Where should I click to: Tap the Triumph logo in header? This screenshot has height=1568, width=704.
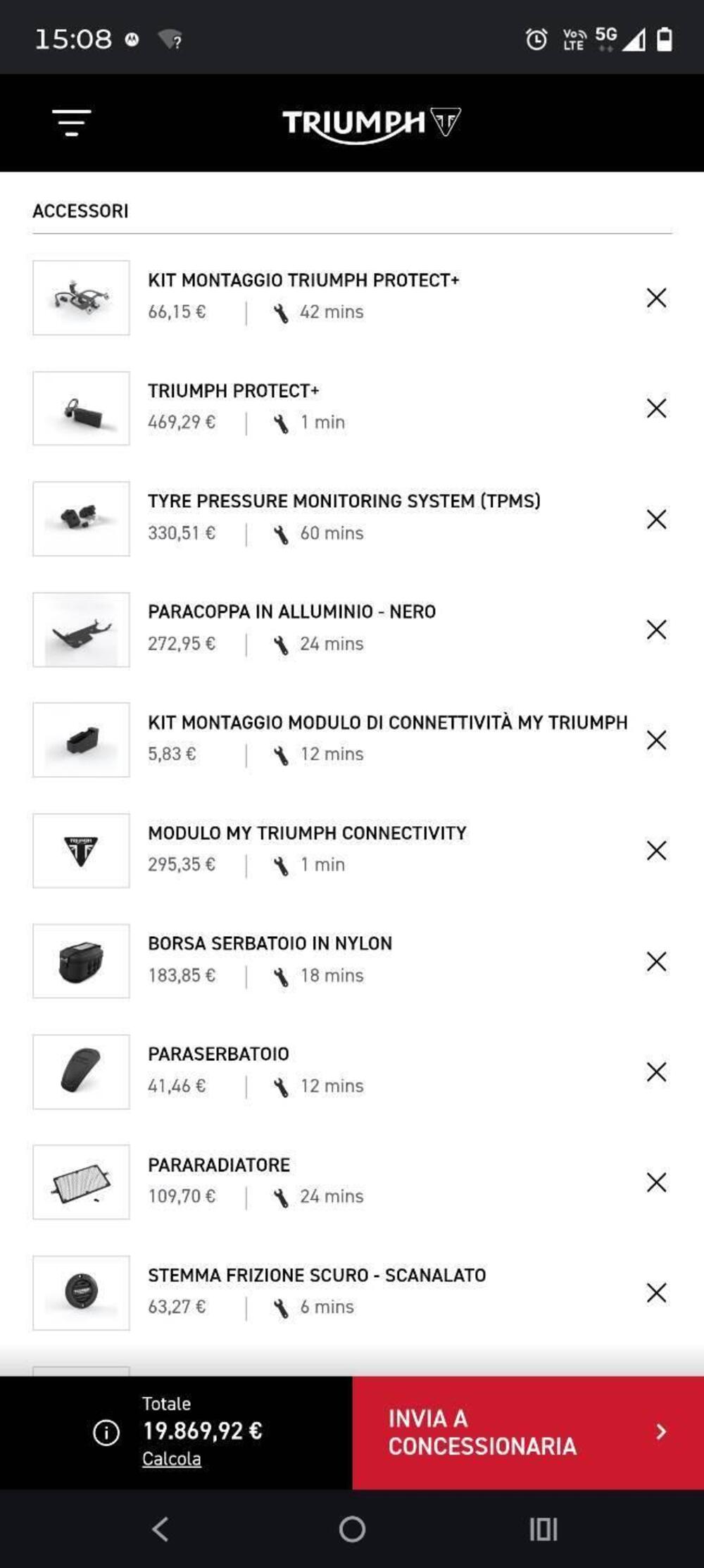371,124
